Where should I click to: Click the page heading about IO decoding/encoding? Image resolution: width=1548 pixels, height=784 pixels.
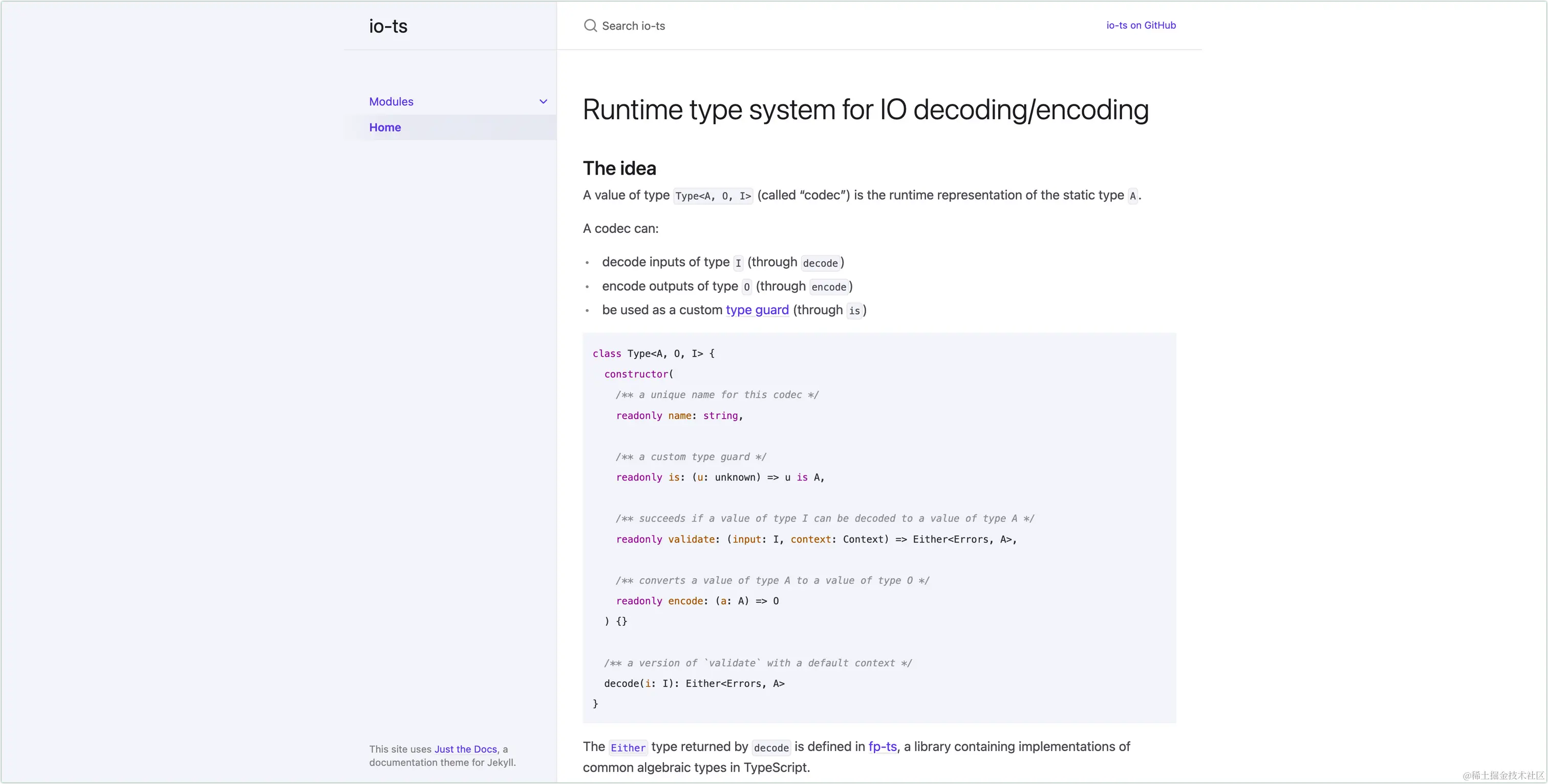[x=865, y=110]
